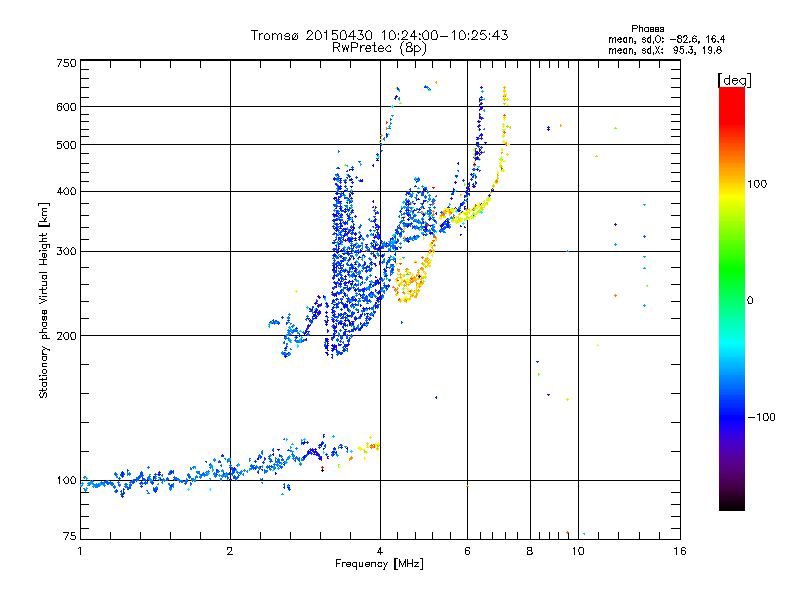Click the '6' frequency tick label
The width and height of the screenshot is (800, 600).
point(467,551)
